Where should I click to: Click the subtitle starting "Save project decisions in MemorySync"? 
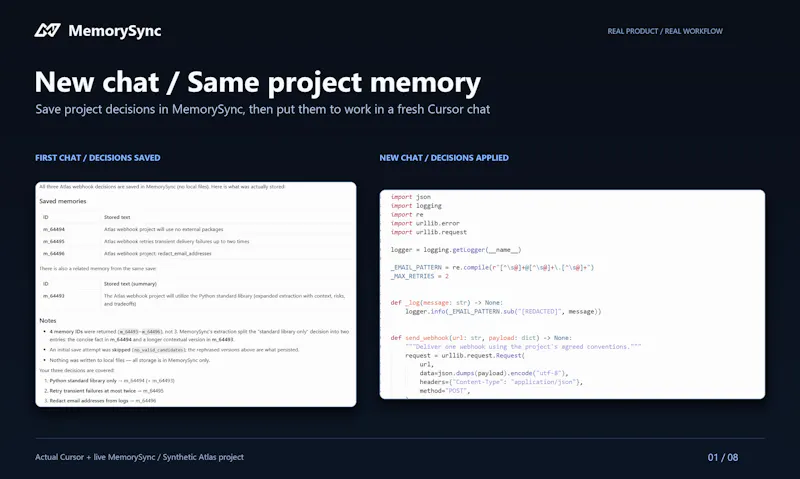tap(262, 109)
